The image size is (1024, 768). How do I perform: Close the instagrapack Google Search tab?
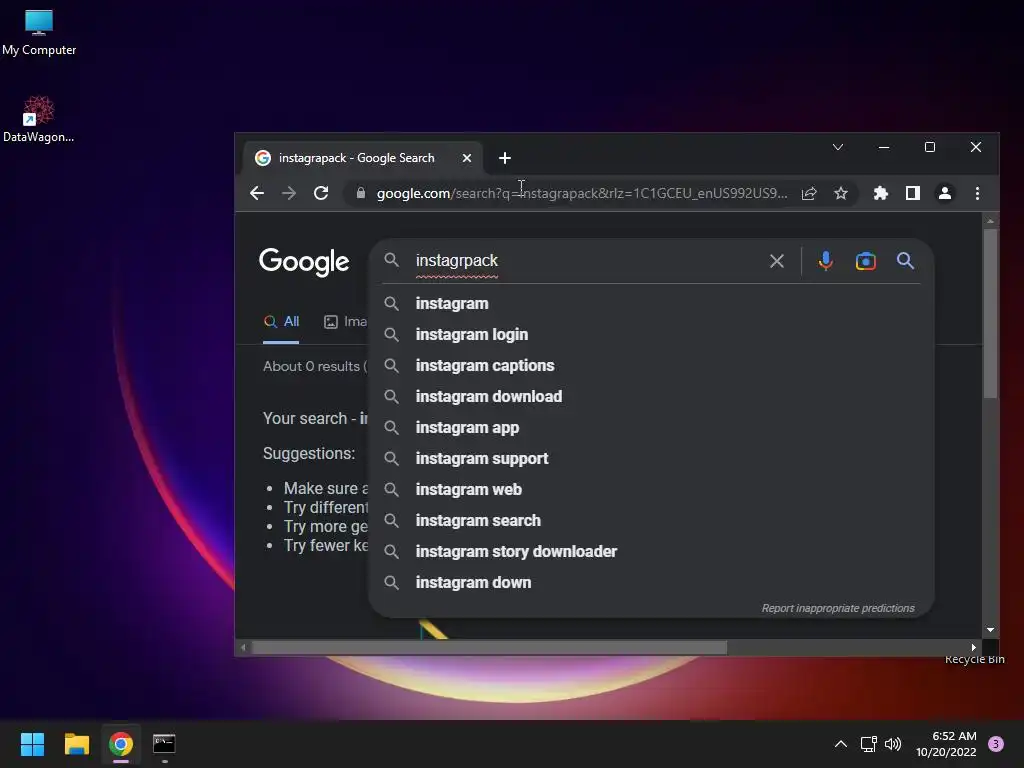pyautogui.click(x=467, y=158)
